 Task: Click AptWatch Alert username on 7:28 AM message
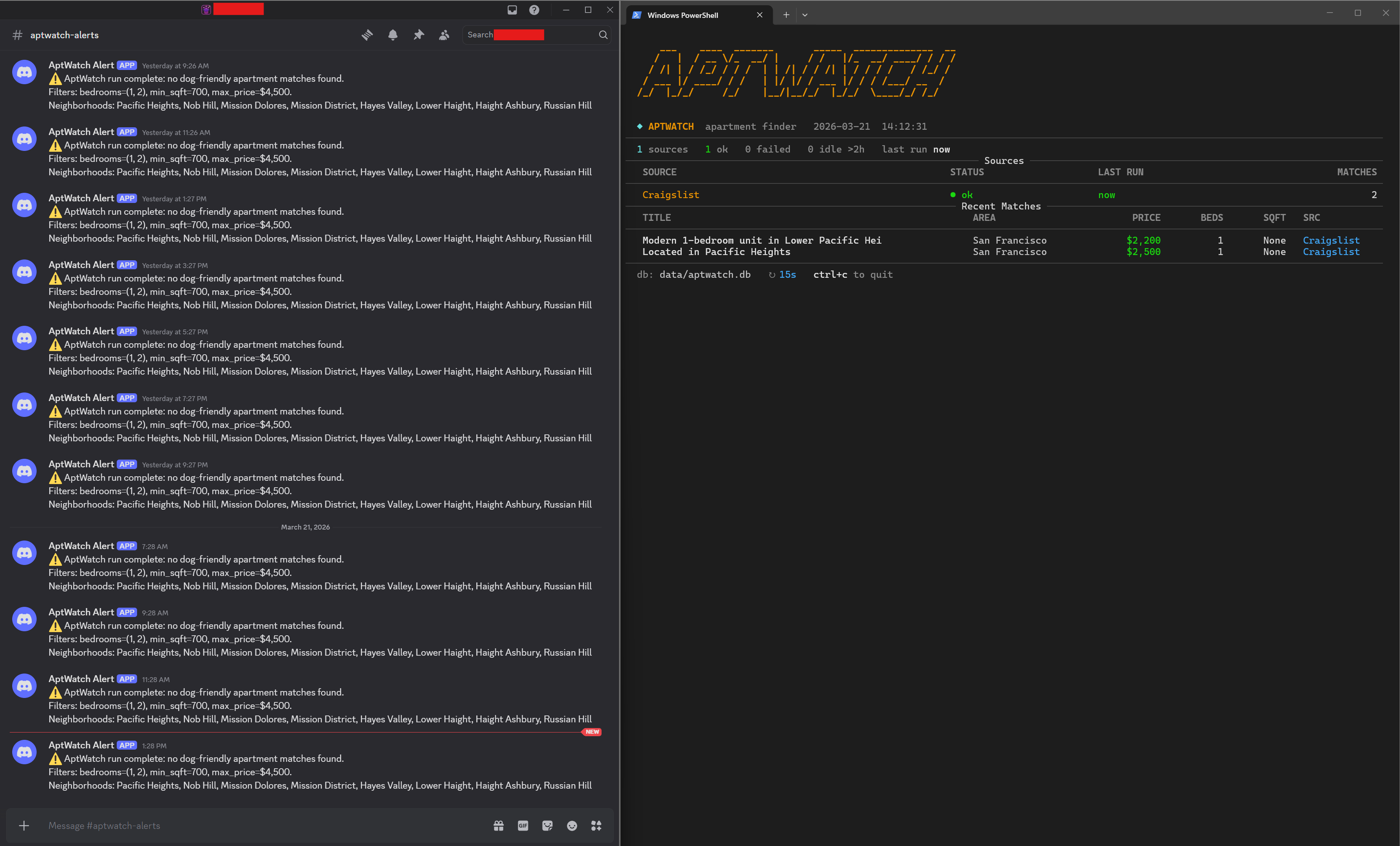pyautogui.click(x=81, y=546)
